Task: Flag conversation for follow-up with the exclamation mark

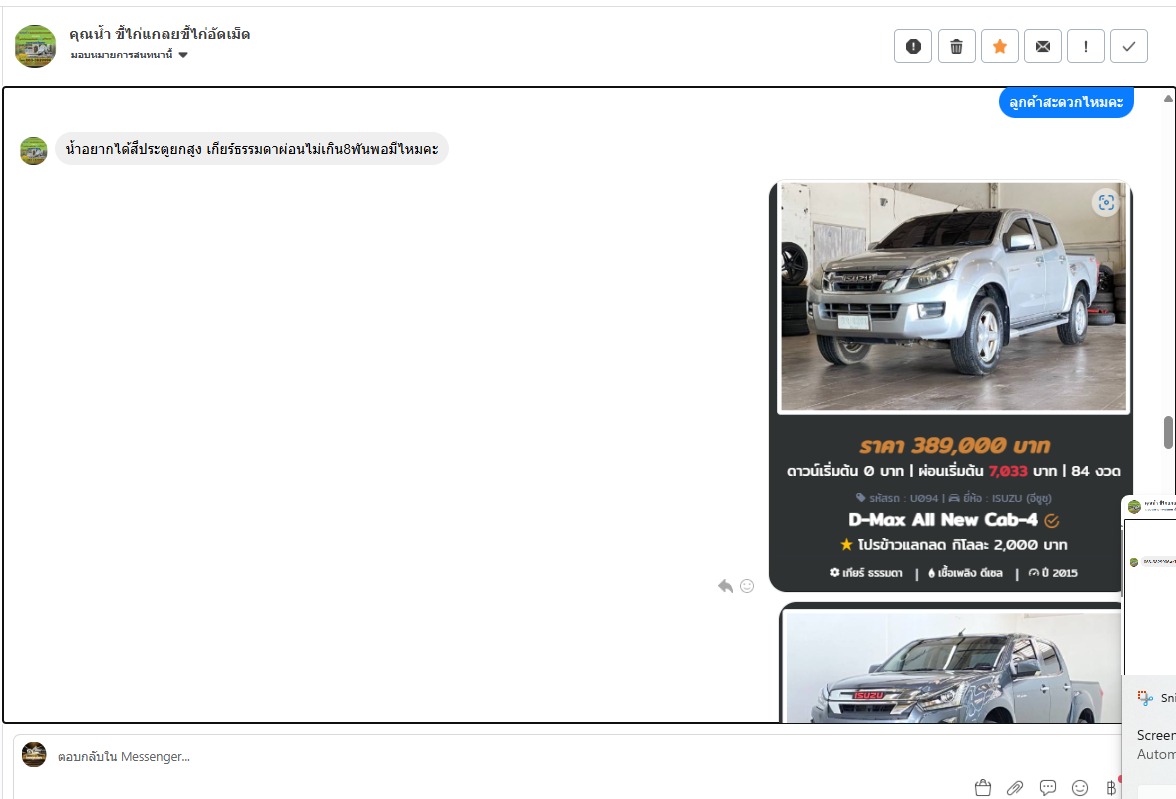Action: (x=1085, y=47)
